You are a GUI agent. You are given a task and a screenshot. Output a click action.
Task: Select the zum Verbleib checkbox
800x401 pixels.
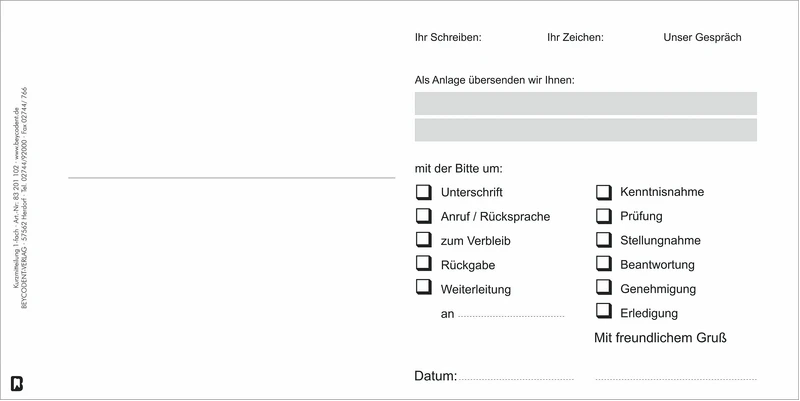(422, 240)
